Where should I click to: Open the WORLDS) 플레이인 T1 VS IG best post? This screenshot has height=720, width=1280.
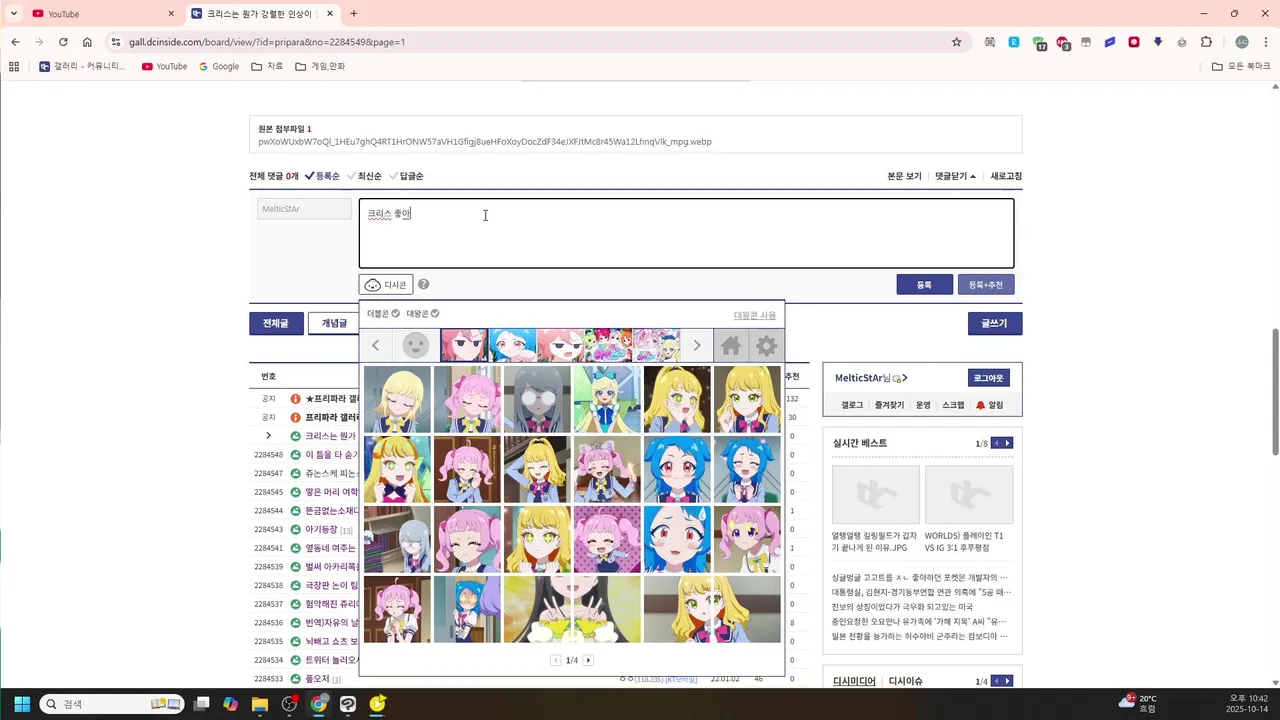tap(968, 508)
